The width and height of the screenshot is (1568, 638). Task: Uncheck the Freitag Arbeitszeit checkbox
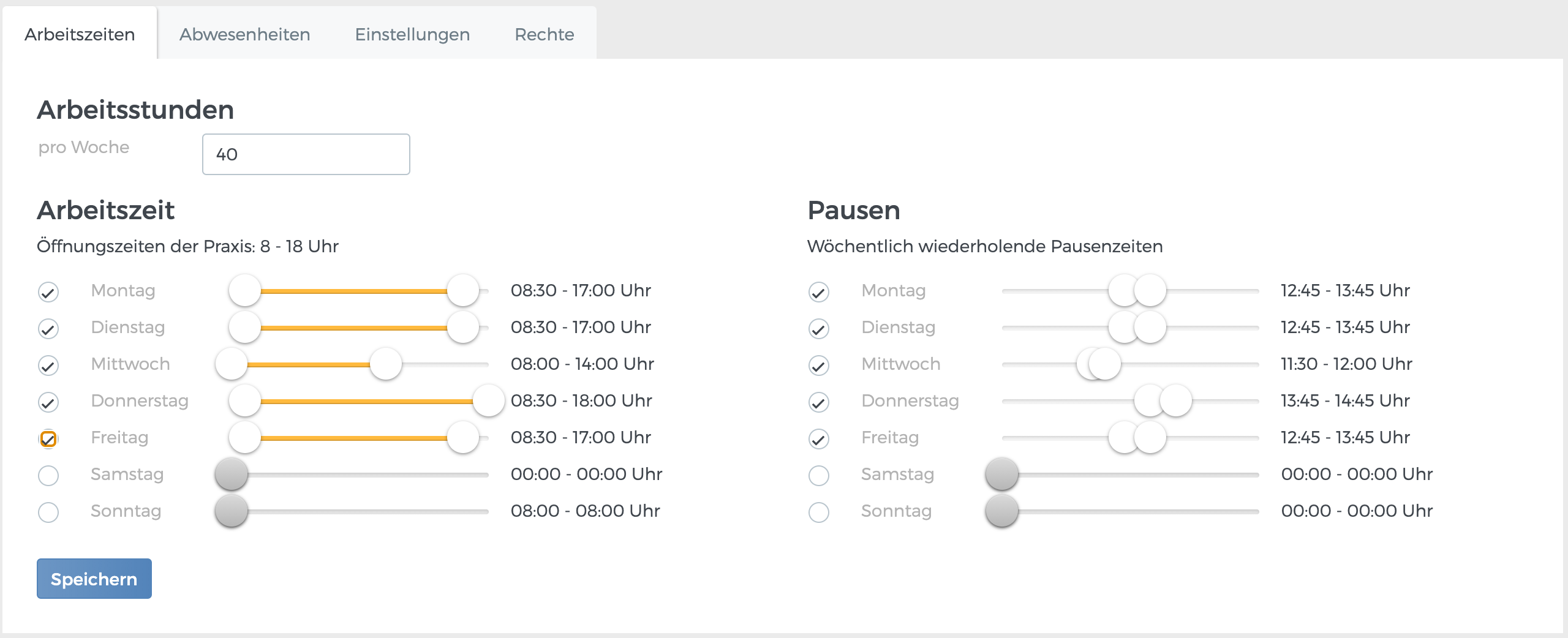coord(48,438)
